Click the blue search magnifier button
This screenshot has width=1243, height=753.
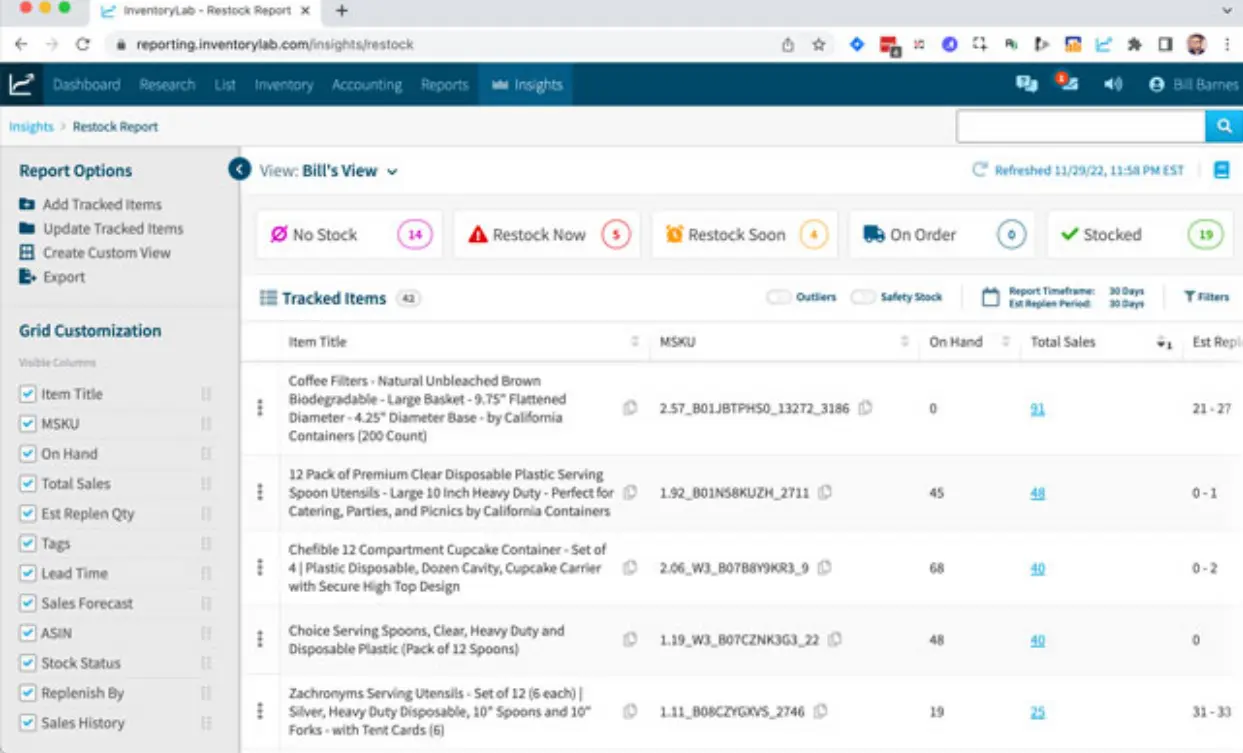point(1223,126)
